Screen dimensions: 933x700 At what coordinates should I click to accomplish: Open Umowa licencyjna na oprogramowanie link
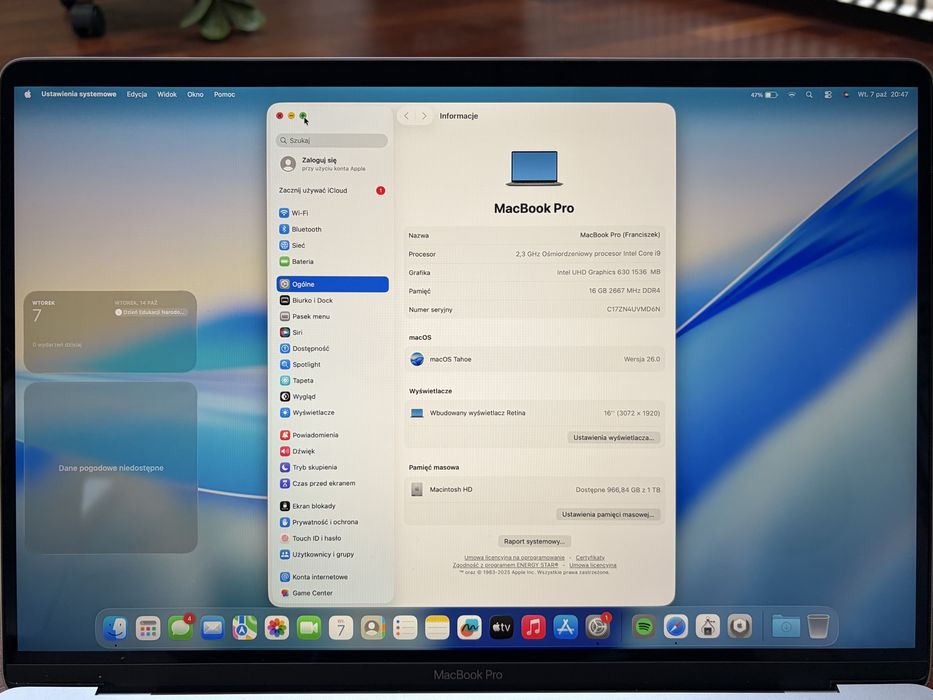[x=514, y=558]
